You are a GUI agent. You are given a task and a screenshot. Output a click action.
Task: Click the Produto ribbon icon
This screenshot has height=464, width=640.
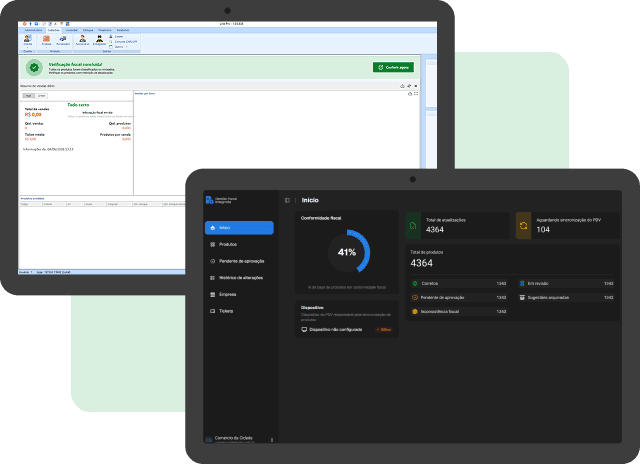pyautogui.click(x=47, y=40)
